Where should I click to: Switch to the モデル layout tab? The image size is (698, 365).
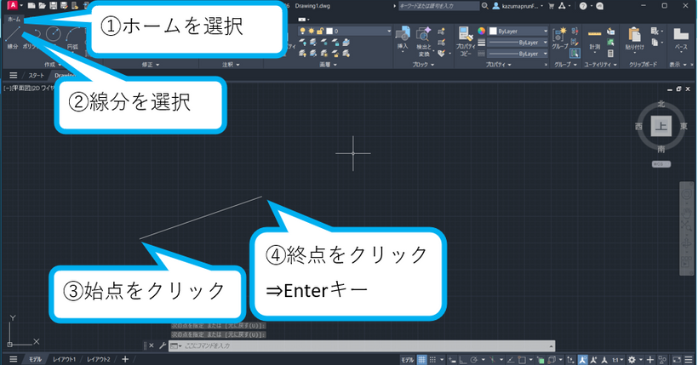point(35,359)
